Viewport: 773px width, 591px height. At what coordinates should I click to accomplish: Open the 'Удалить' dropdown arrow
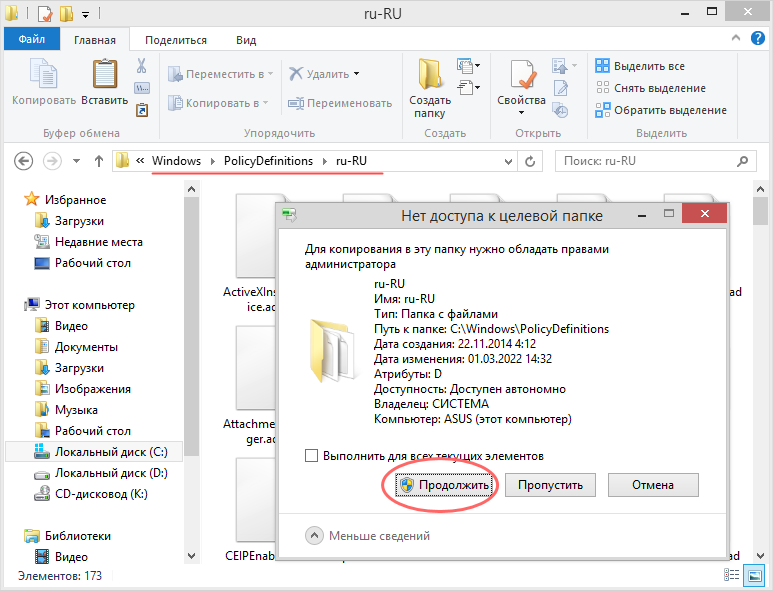356,74
